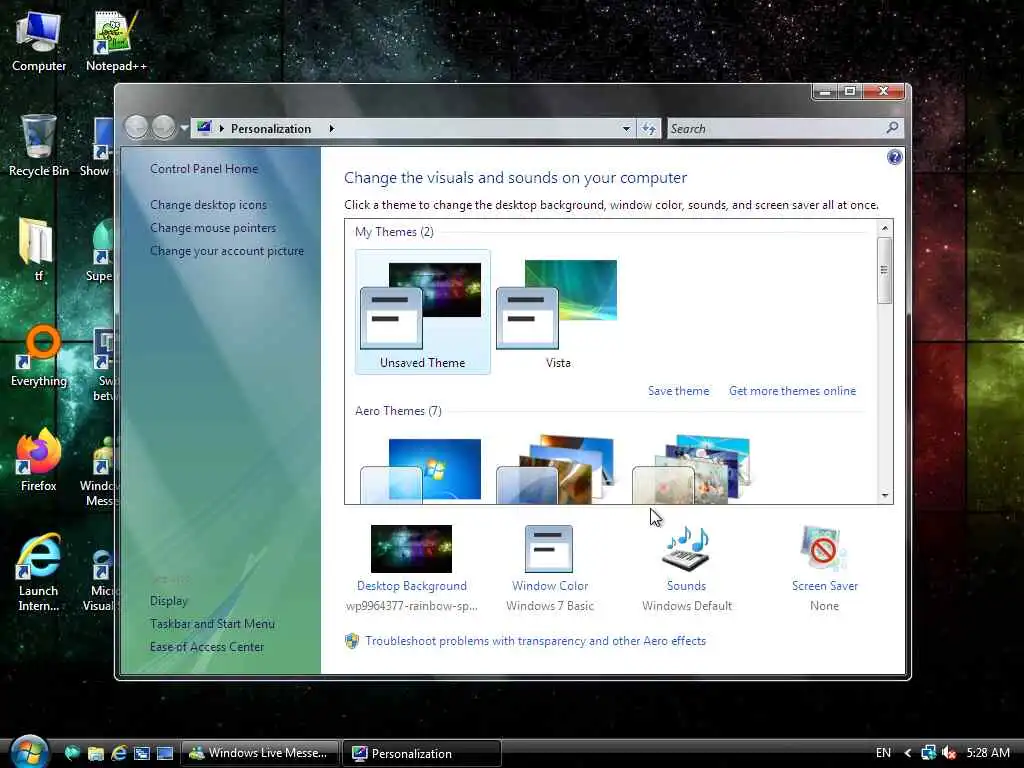This screenshot has height=768, width=1024.
Task: Click the network tray icon
Action: pyautogui.click(x=928, y=752)
